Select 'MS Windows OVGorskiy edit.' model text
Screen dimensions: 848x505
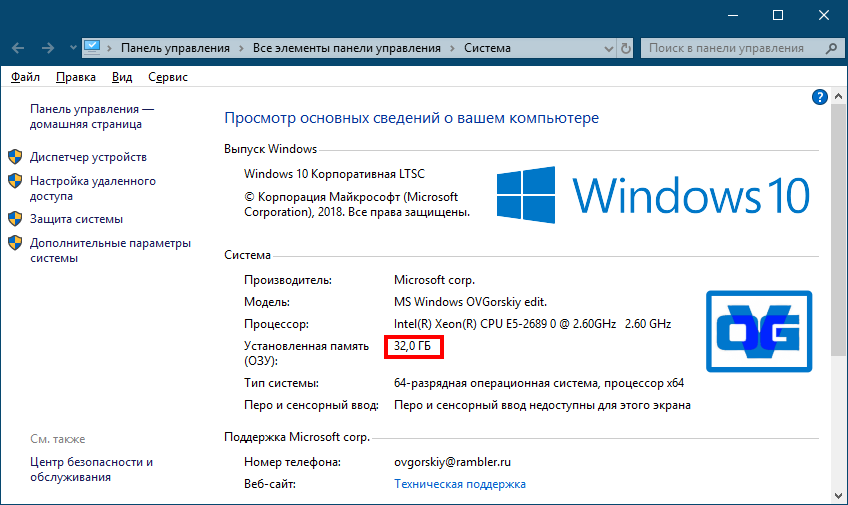[471, 302]
